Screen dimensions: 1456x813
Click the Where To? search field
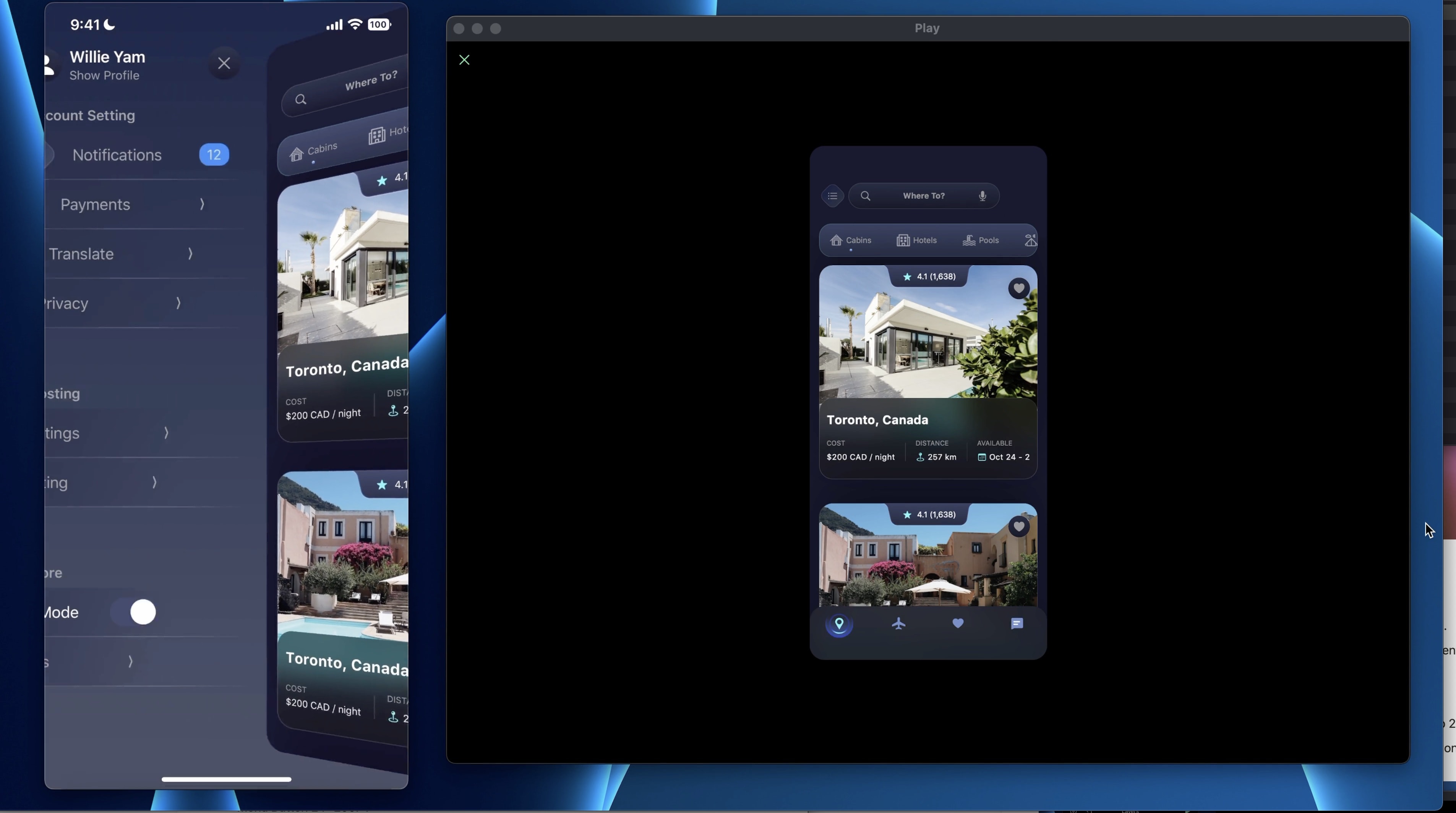[x=924, y=196]
